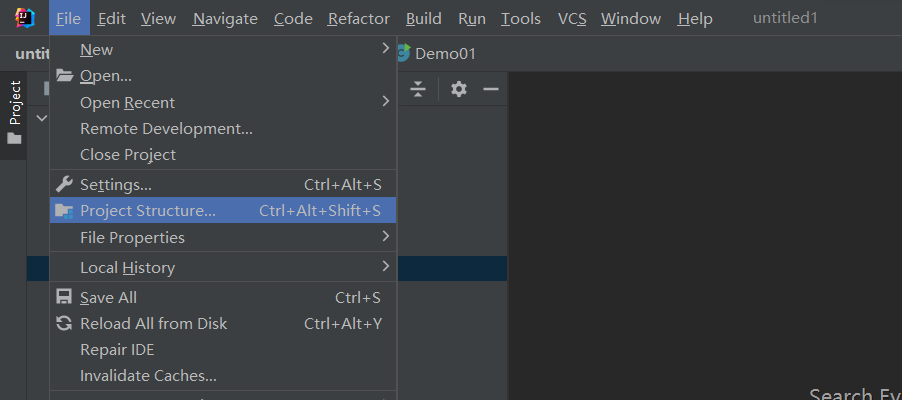The height and width of the screenshot is (400, 902).
Task: Collapse the project tree root chevron
Action: 42,118
